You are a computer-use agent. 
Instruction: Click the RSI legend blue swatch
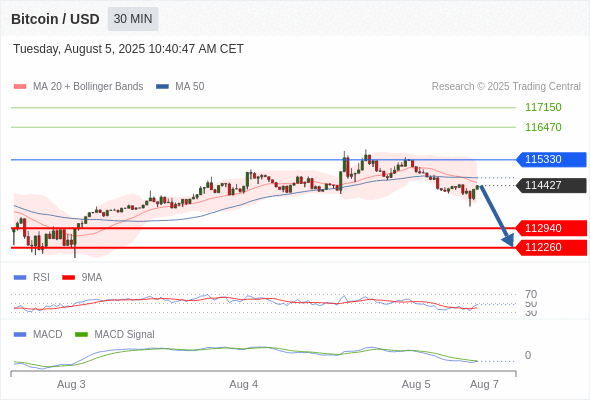tap(20, 277)
